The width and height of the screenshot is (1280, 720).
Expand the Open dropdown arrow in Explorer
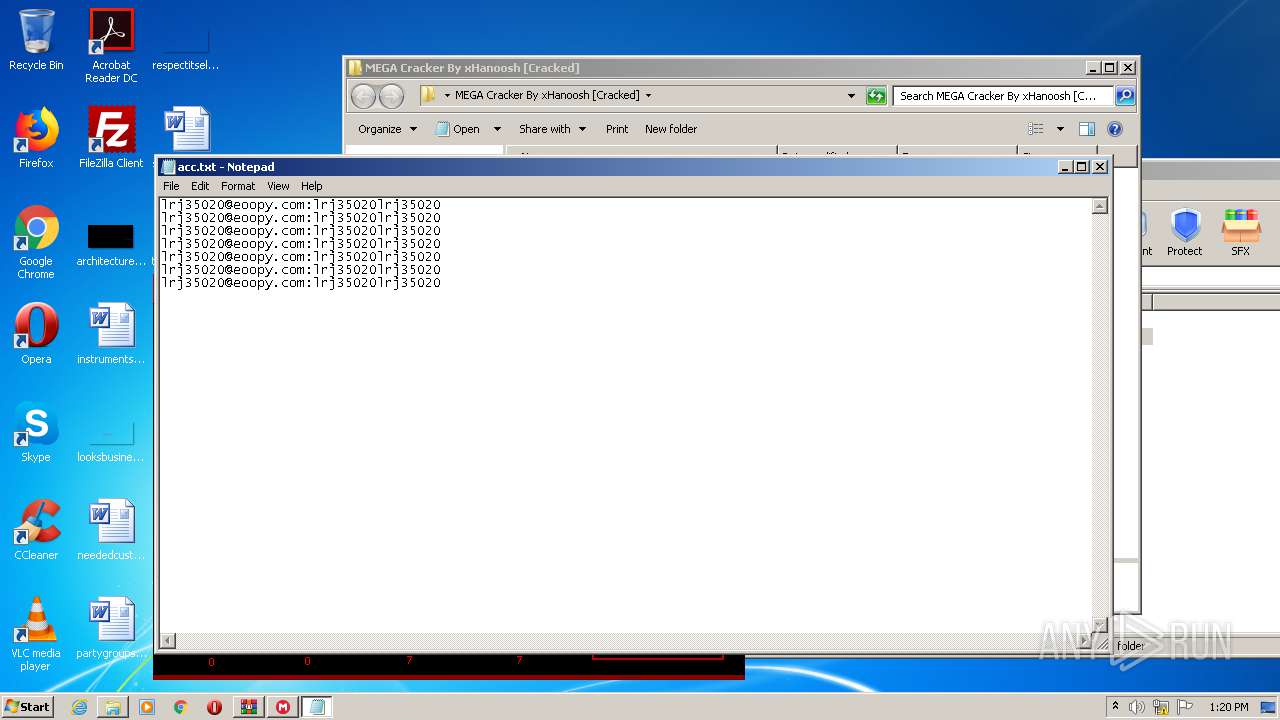[x=497, y=129]
